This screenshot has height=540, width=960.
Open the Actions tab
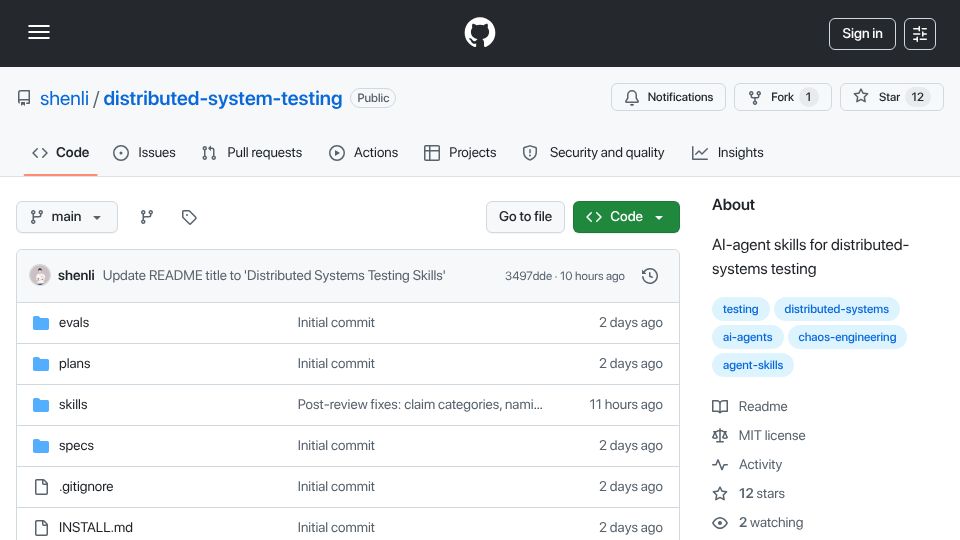[364, 152]
